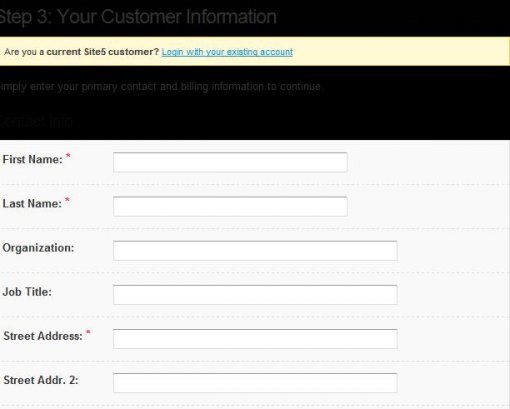This screenshot has width=510, height=409.
Task: Click the 'Street Addr. 2:' label
Action: (41, 380)
